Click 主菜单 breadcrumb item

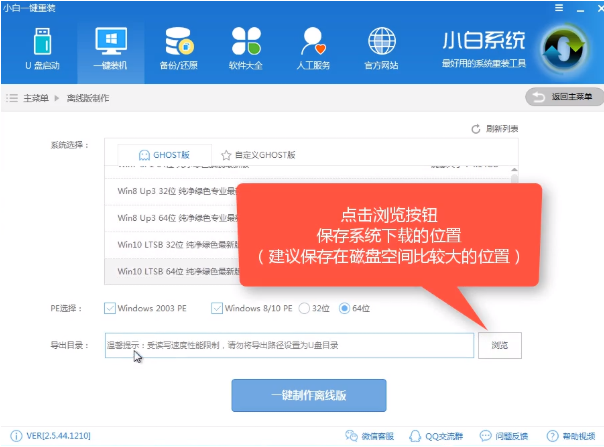[36, 98]
